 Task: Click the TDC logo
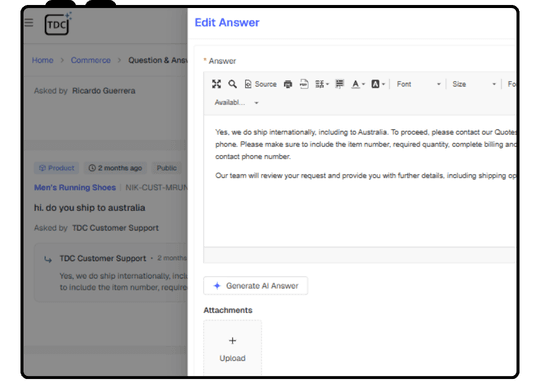click(58, 23)
